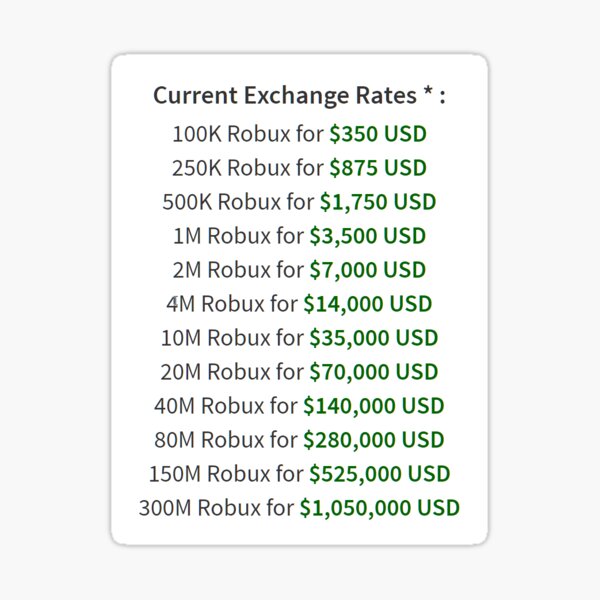This screenshot has height=600, width=600.
Task: Click the 500K Robux text
Action: [x=208, y=201]
